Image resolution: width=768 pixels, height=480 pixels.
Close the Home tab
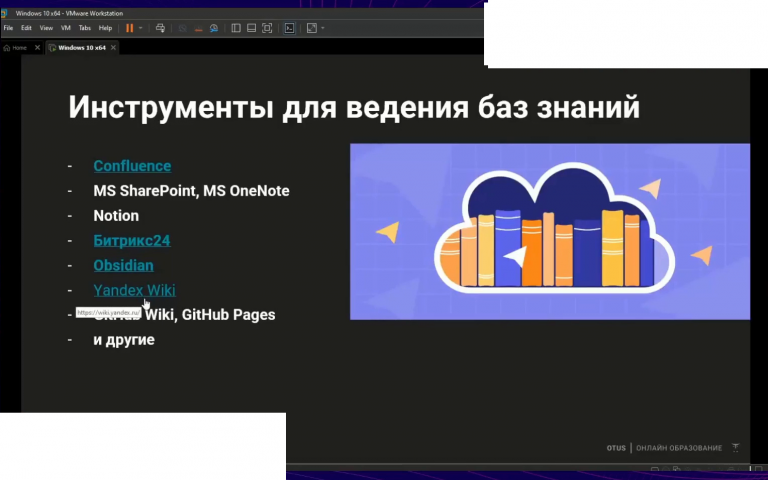(37, 48)
